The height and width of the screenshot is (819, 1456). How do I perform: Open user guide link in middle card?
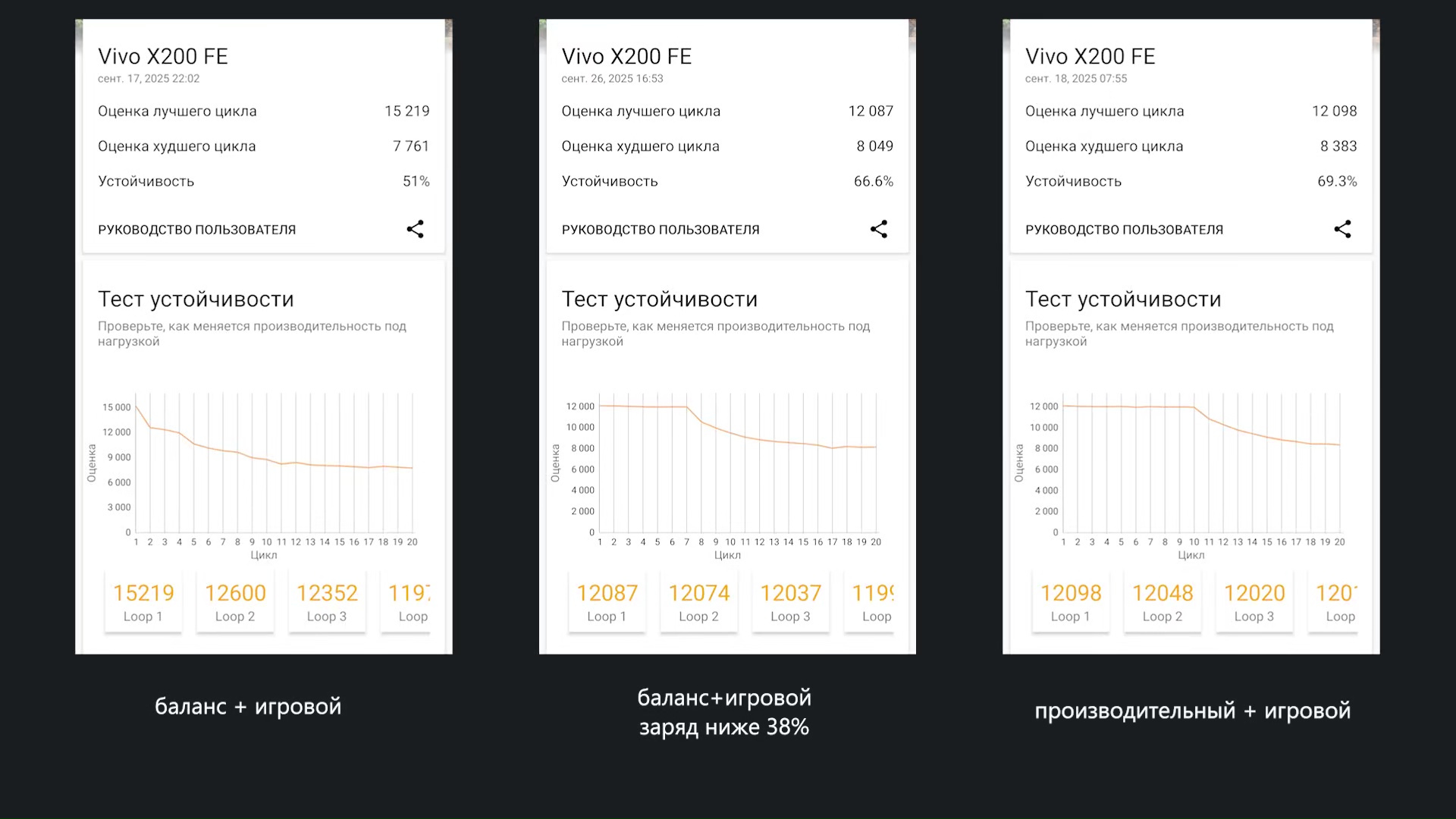[660, 230]
